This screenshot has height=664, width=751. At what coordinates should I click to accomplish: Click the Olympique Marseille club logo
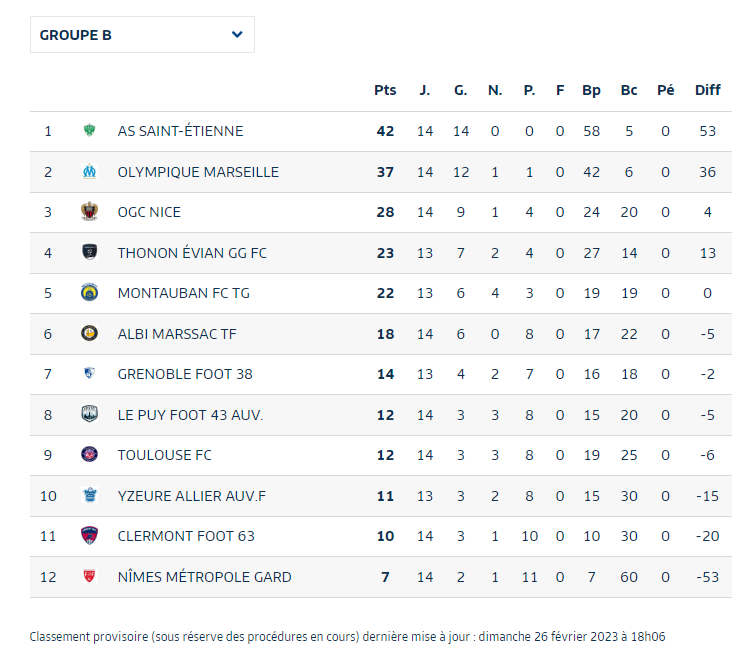[x=89, y=172]
